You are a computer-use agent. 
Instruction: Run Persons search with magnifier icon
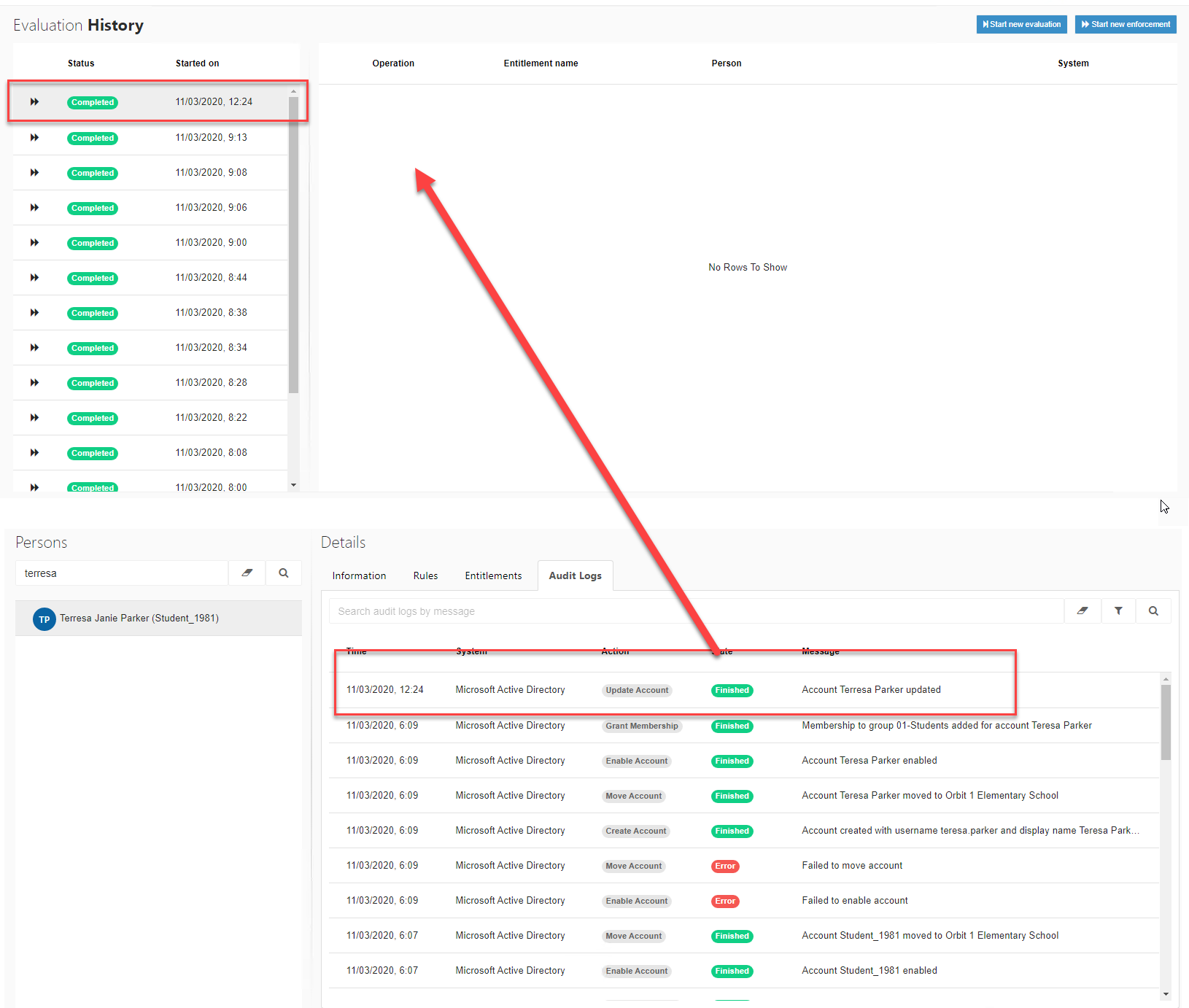coord(284,573)
